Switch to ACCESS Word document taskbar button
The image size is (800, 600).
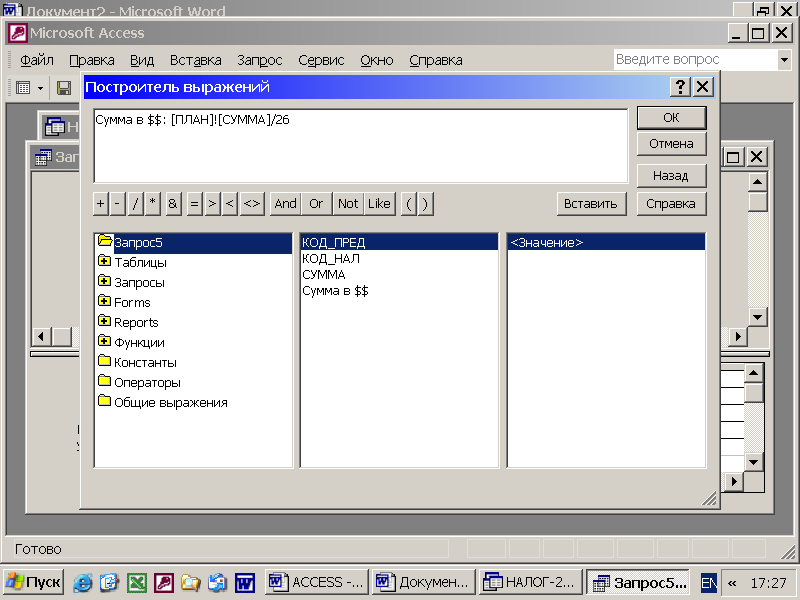pyautogui.click(x=316, y=582)
